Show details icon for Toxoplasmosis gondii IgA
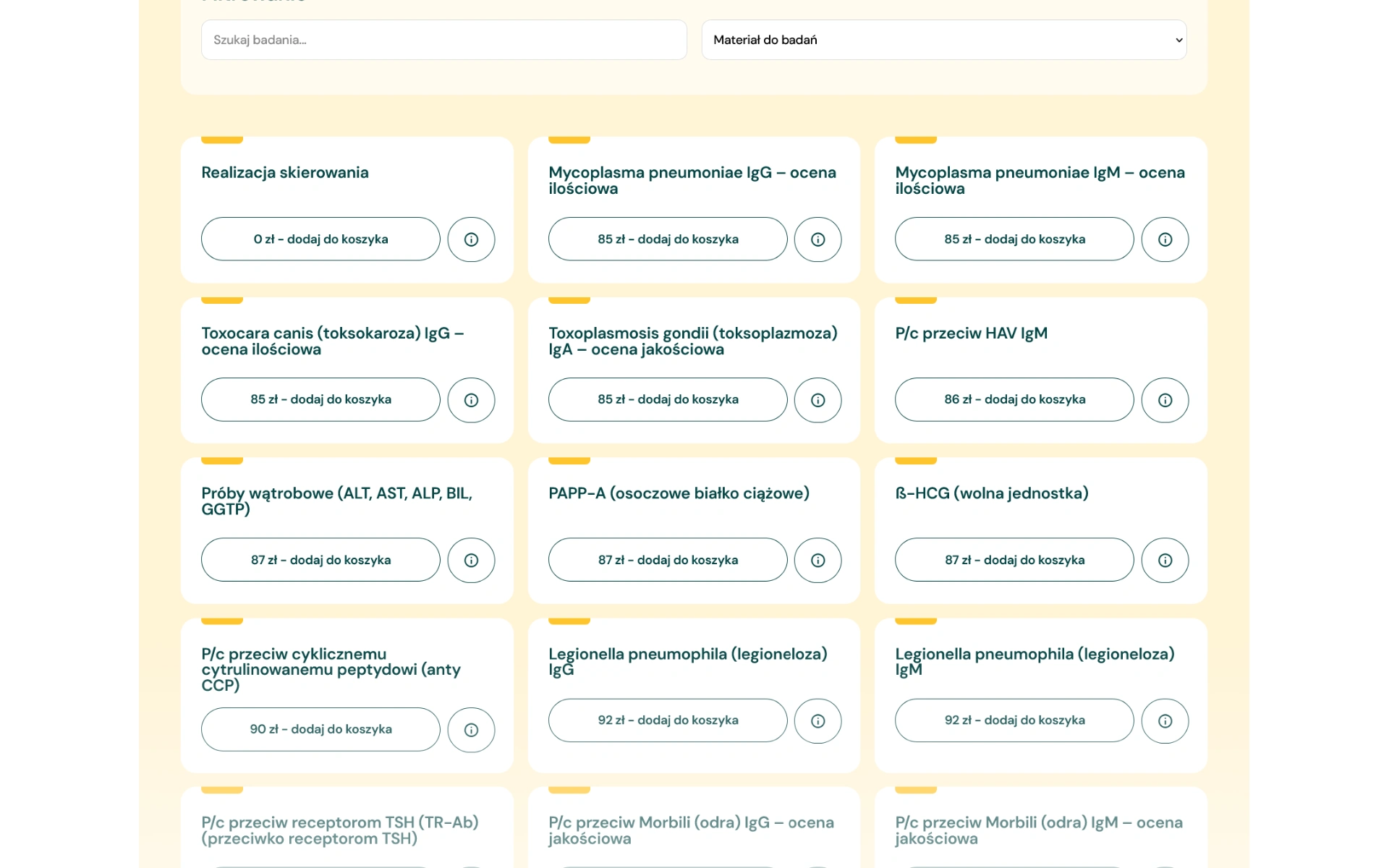This screenshot has width=1389, height=868. click(x=817, y=400)
